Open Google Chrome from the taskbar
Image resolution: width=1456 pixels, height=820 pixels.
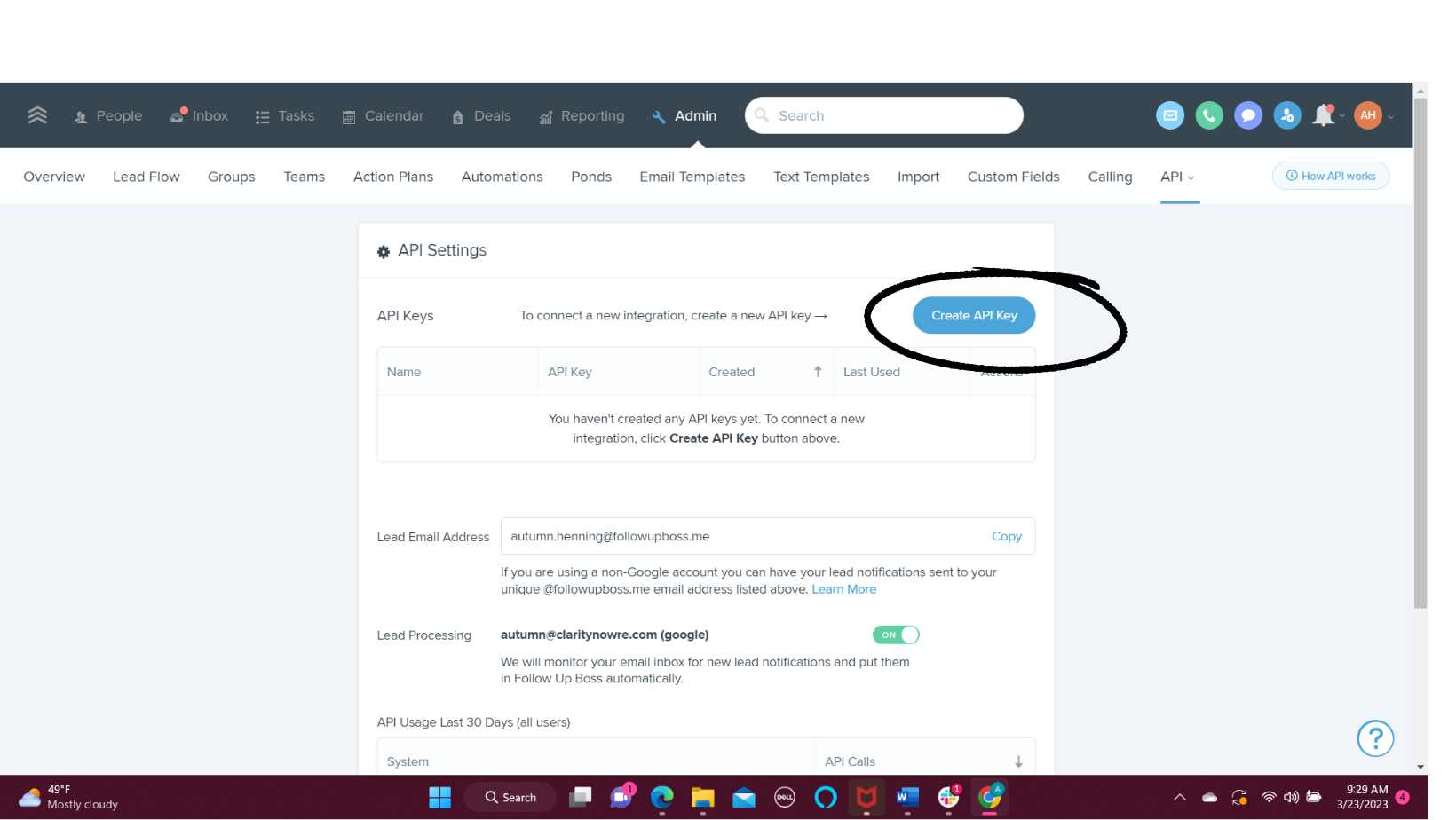pyautogui.click(x=990, y=798)
